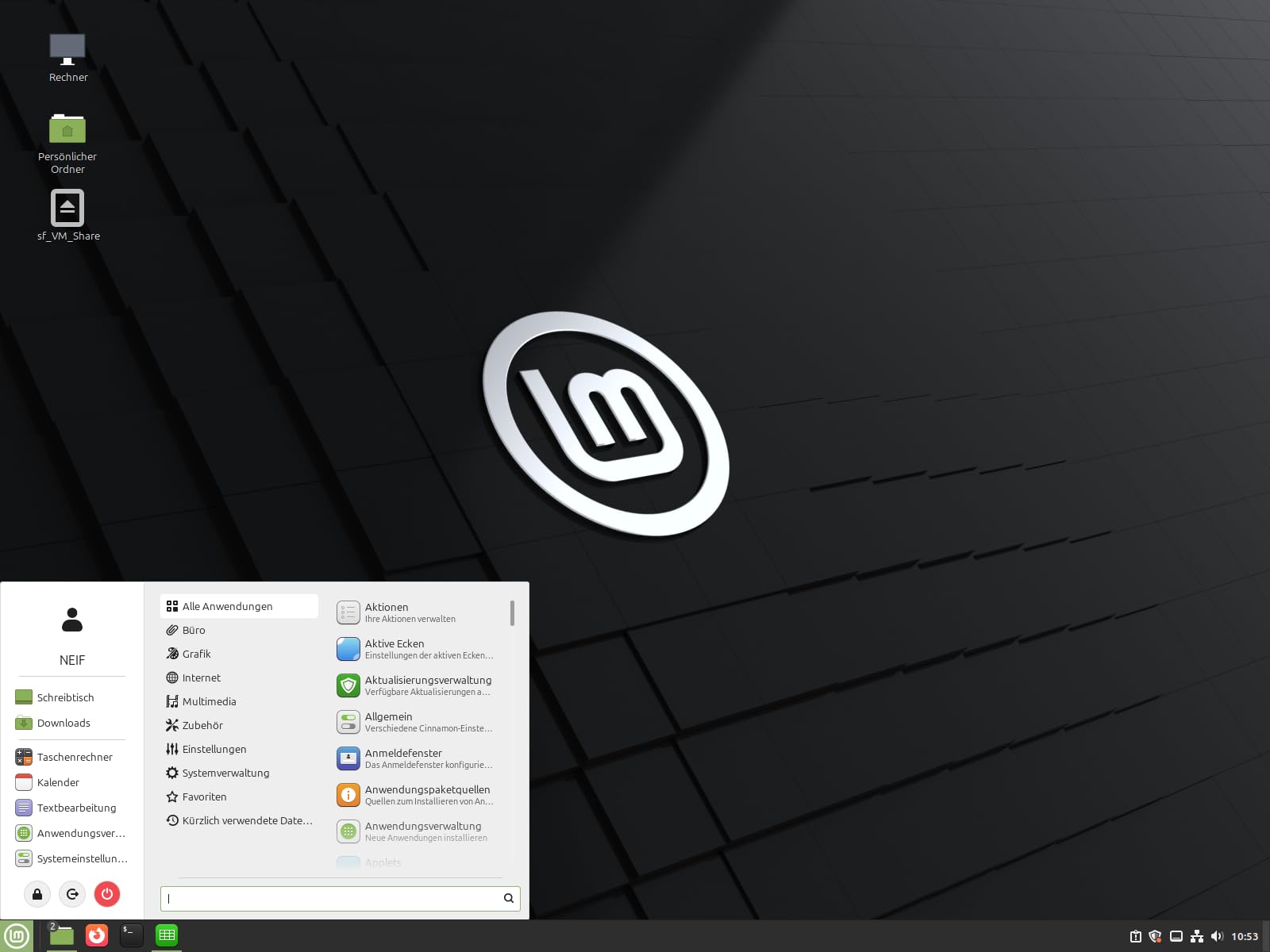Click the log out button
Screen dimensions: 1270x952
click(x=72, y=895)
